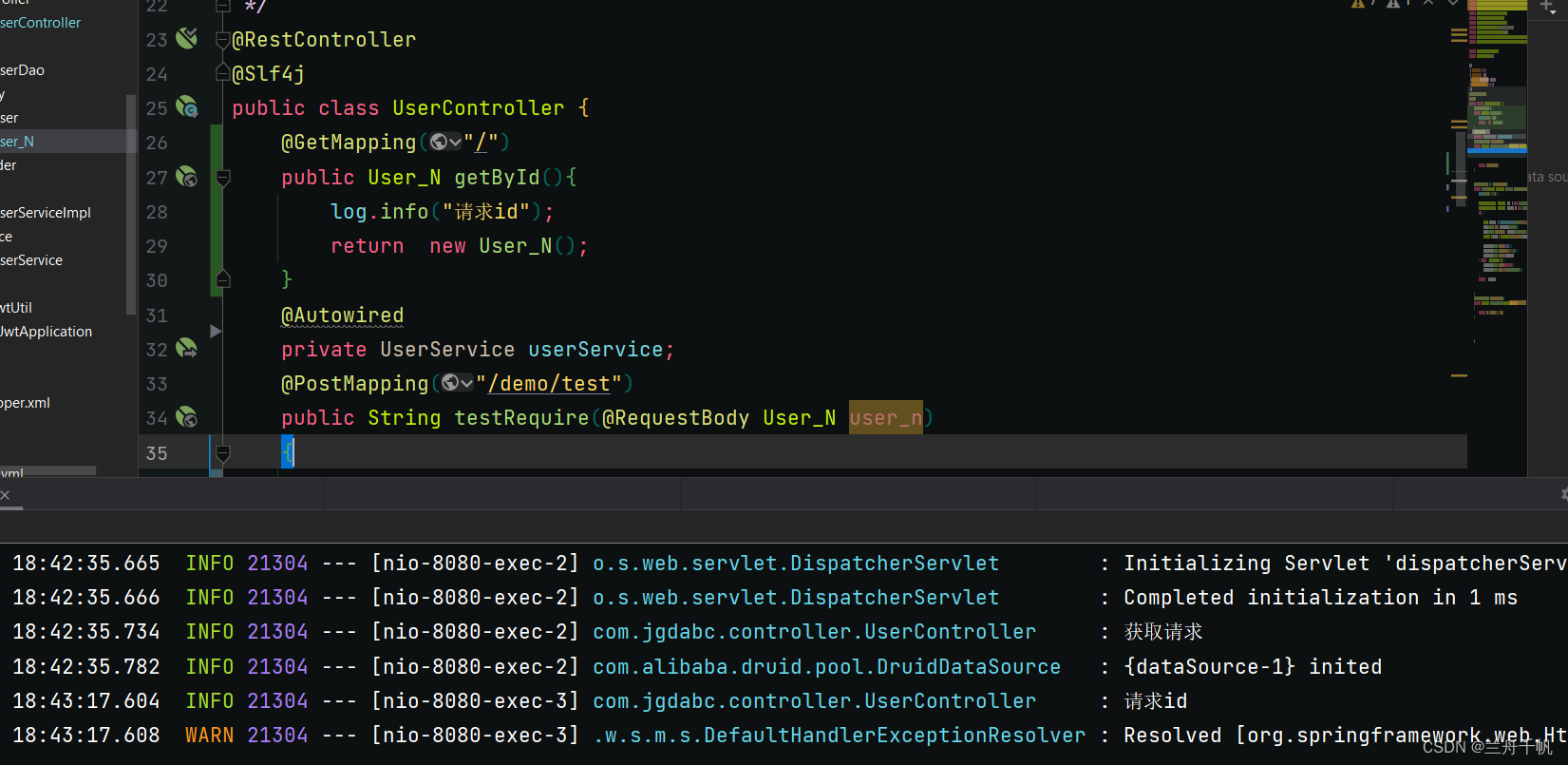Click the userService field name
This screenshot has height=765, width=1568.
point(595,350)
